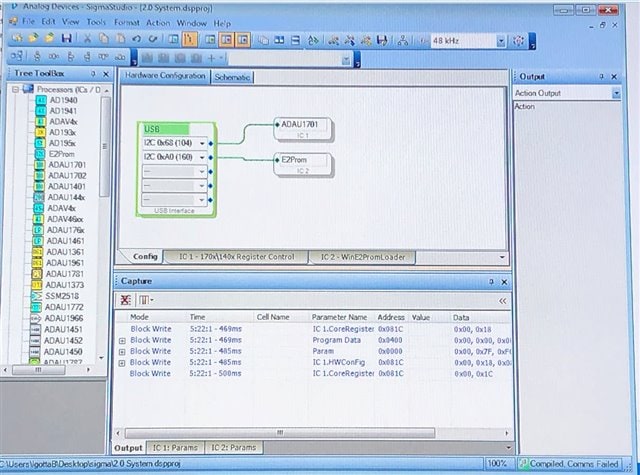
Task: Pin the Output panel
Action: pos(601,77)
